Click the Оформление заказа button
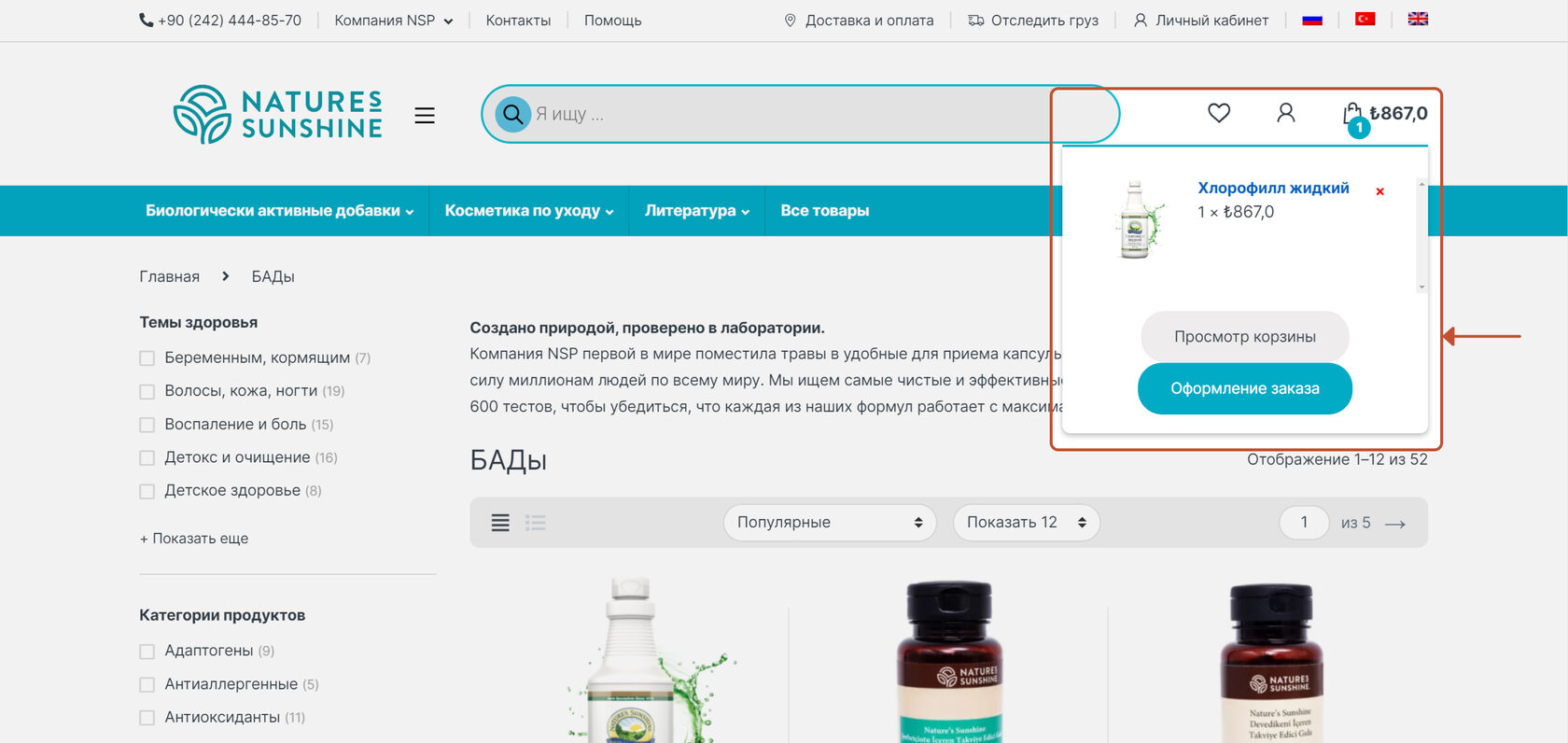This screenshot has width=1568, height=743. [1245, 388]
